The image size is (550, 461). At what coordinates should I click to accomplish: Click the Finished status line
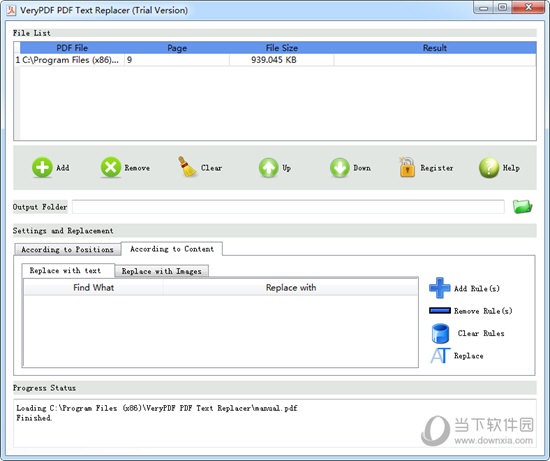(34, 418)
